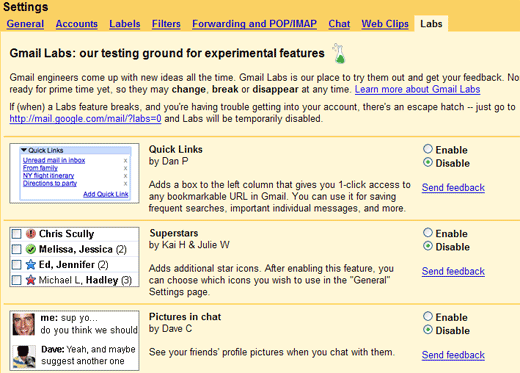Viewport: 520px width, 373px height.
Task: Select Disable for Superstars
Action: (x=428, y=246)
